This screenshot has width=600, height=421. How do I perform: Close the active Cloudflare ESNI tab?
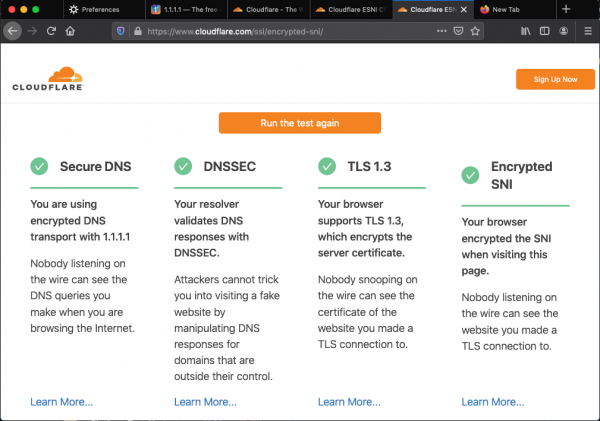pos(461,9)
